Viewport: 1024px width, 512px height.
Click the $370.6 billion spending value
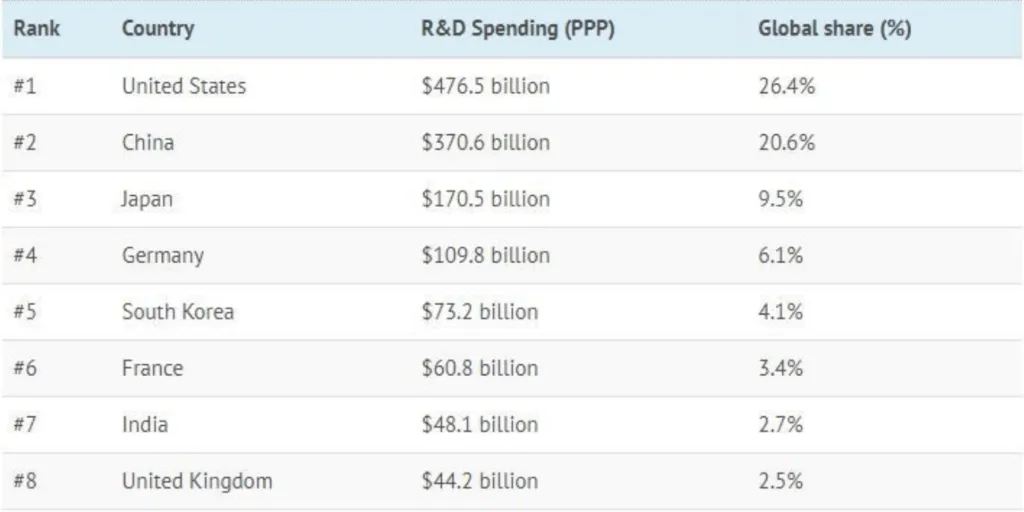point(486,142)
